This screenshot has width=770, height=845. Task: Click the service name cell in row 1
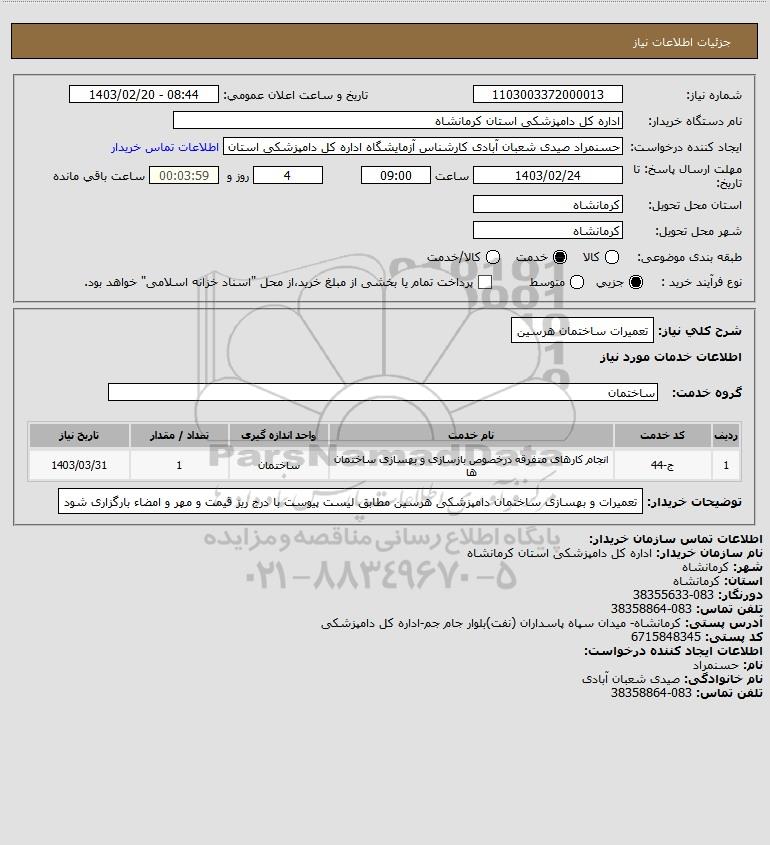(x=471, y=465)
